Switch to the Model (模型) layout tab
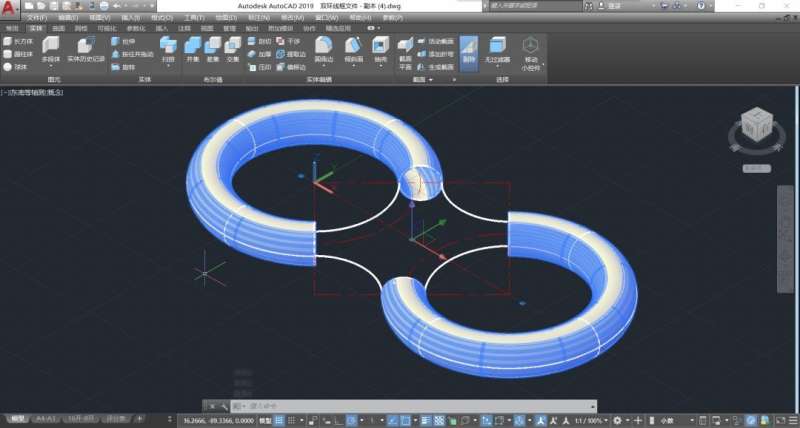Image resolution: width=800 pixels, height=428 pixels. click(17, 418)
